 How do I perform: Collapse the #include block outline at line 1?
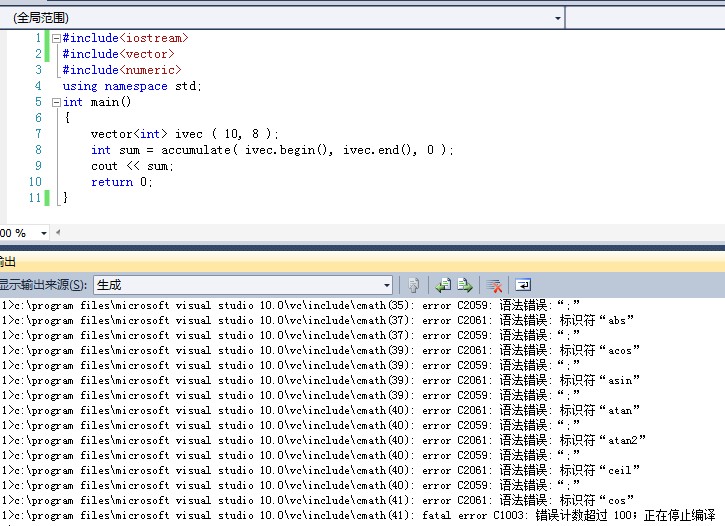pos(55,38)
